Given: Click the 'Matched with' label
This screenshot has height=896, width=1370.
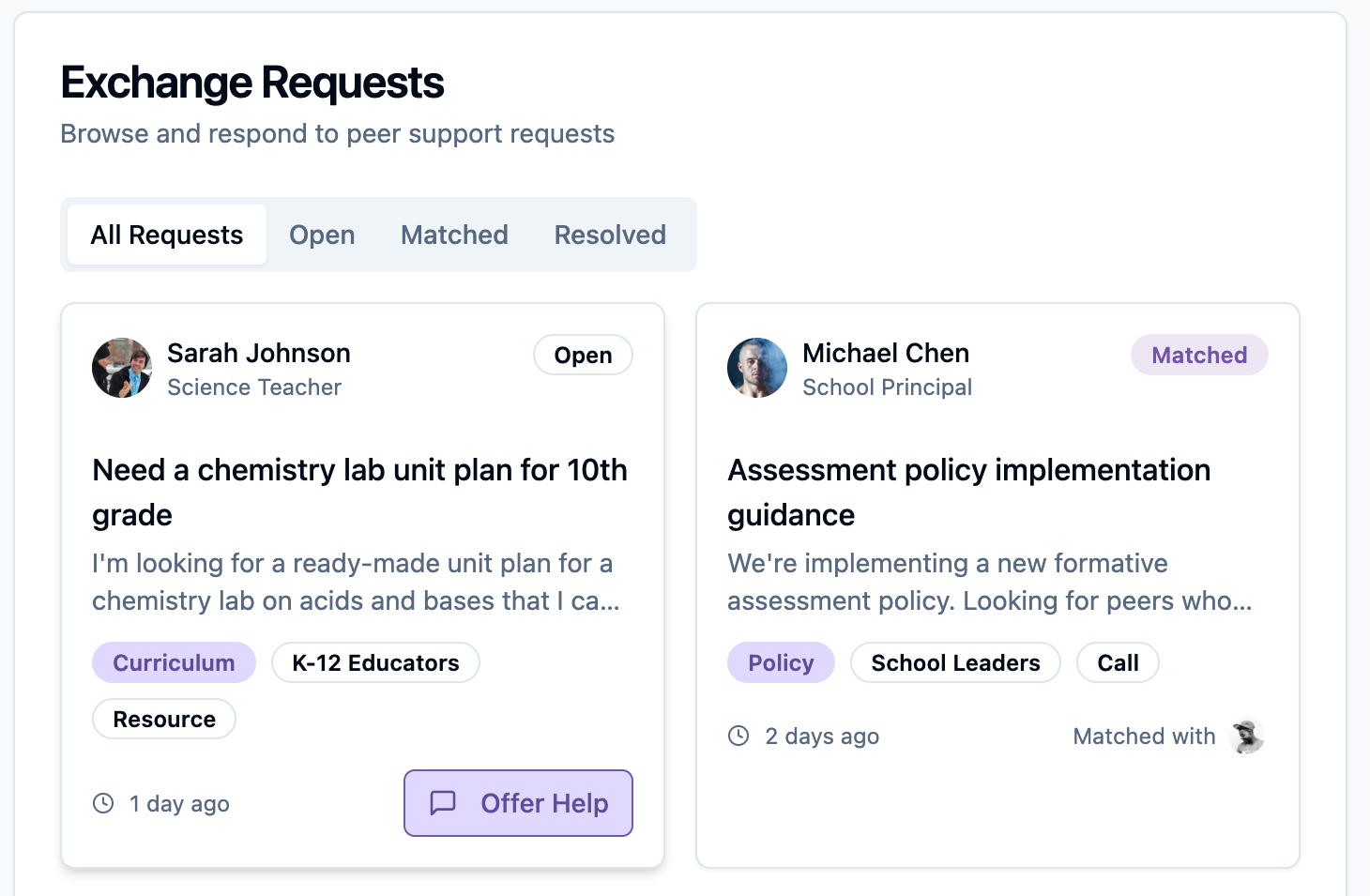Looking at the screenshot, I should click(1144, 737).
